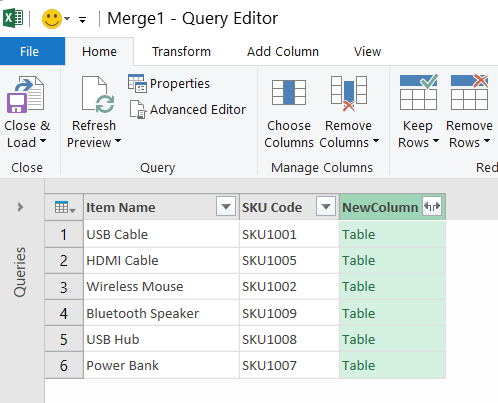
Task: Click the Table link for USB Cable
Action: point(359,234)
